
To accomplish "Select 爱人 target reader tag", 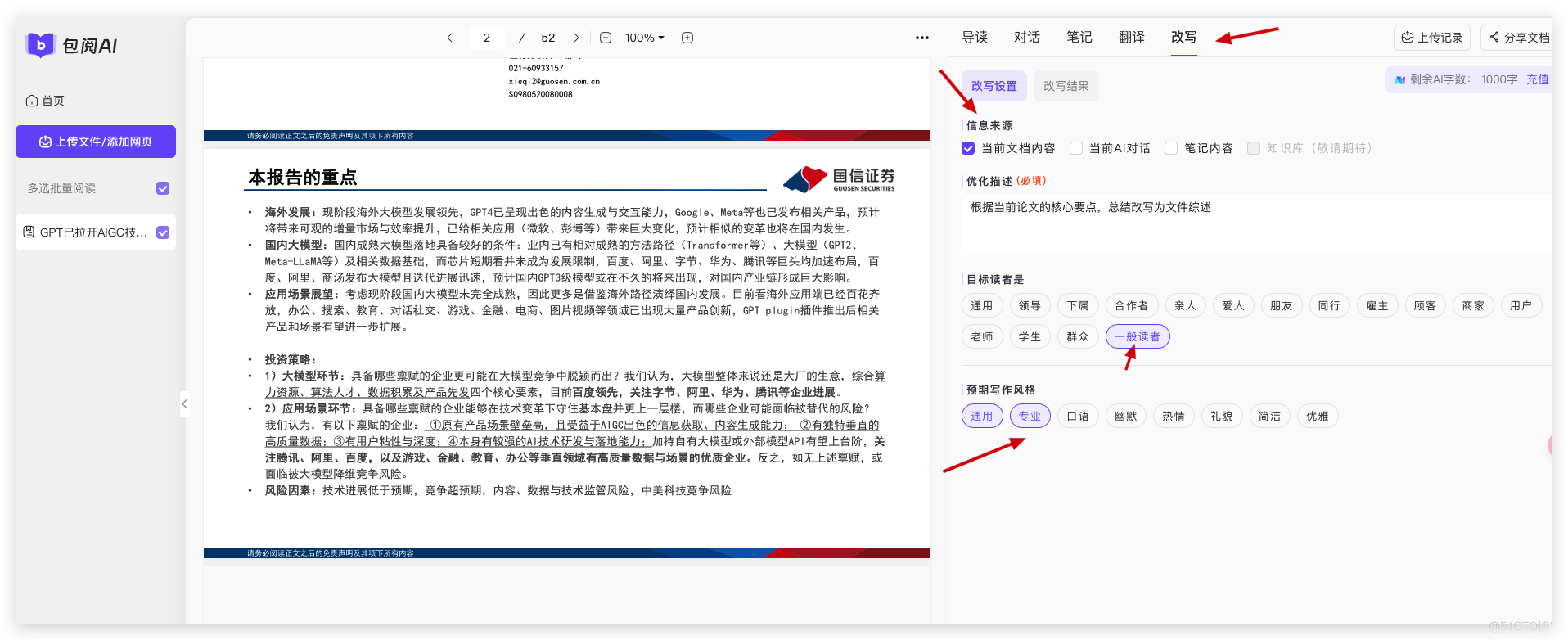I will [x=1234, y=305].
